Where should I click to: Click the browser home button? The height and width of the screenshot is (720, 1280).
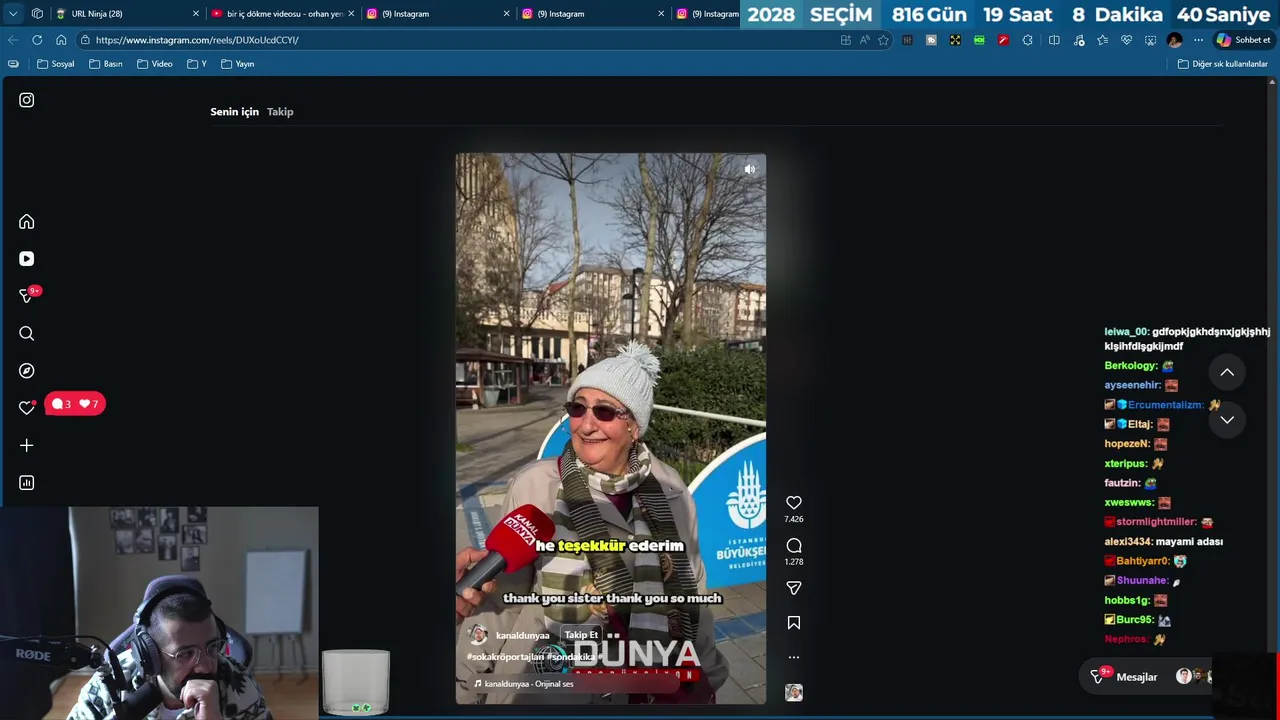point(61,40)
